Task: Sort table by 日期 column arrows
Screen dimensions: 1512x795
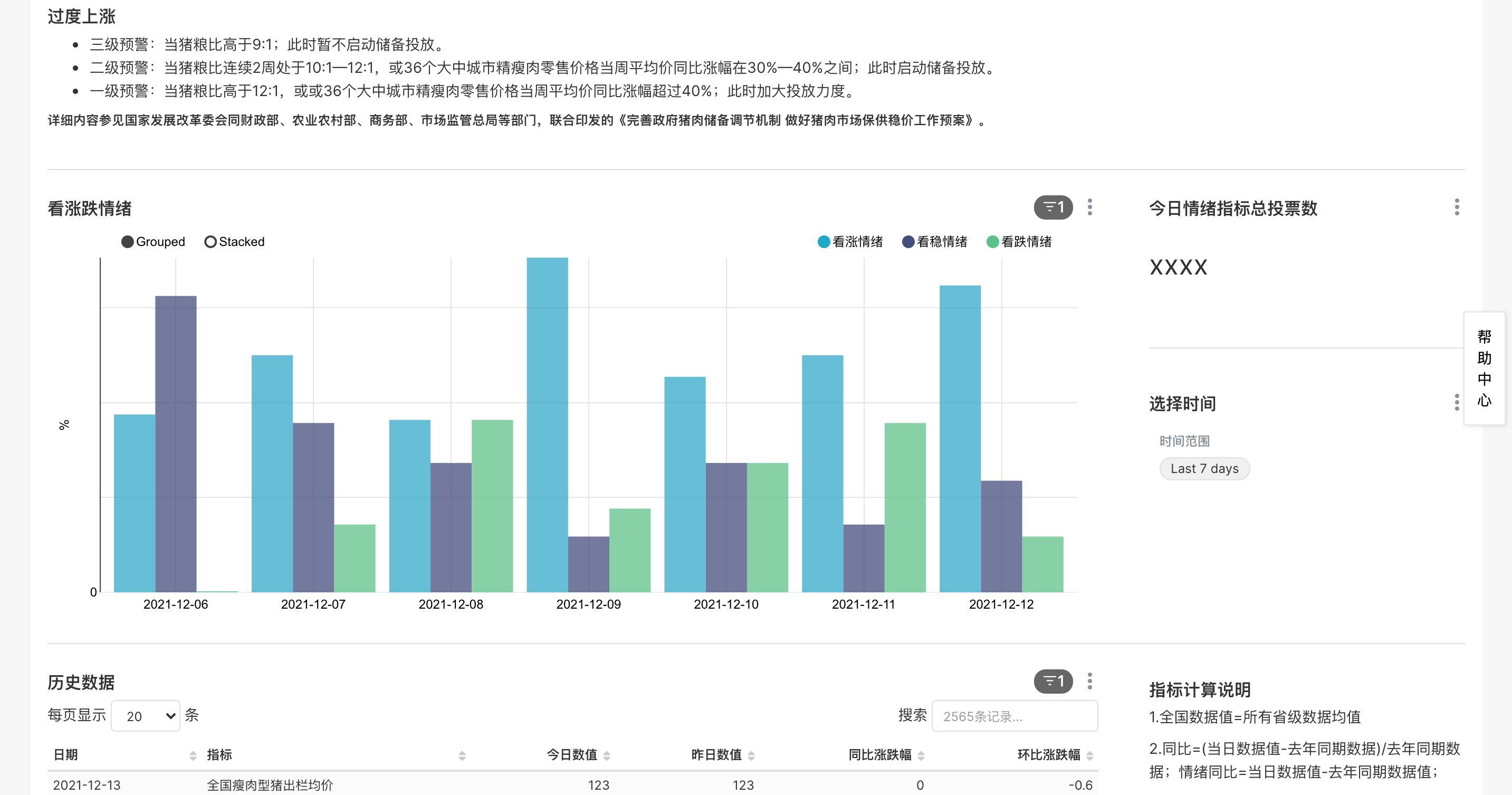Action: [193, 755]
